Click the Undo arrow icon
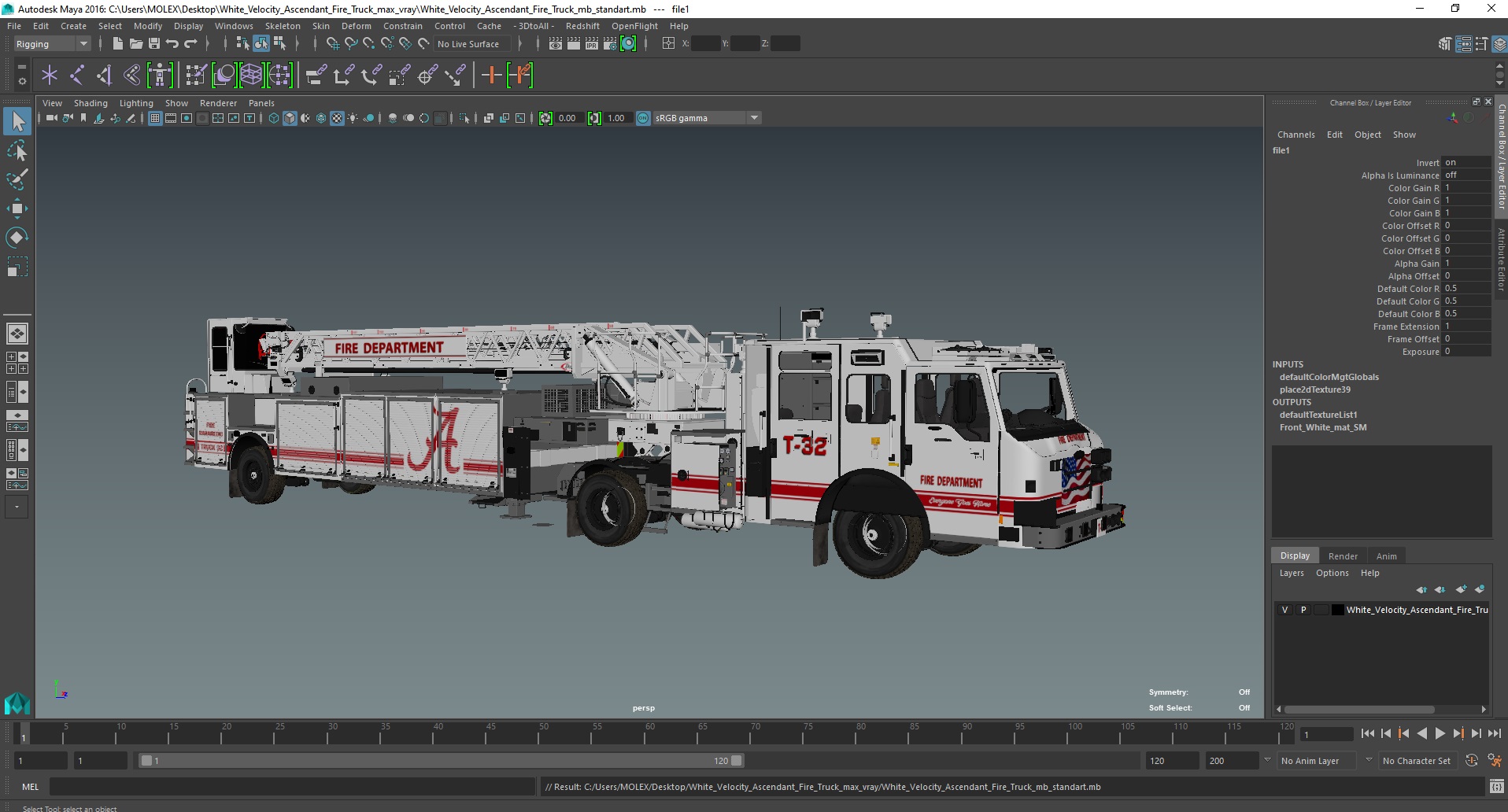 [x=172, y=43]
